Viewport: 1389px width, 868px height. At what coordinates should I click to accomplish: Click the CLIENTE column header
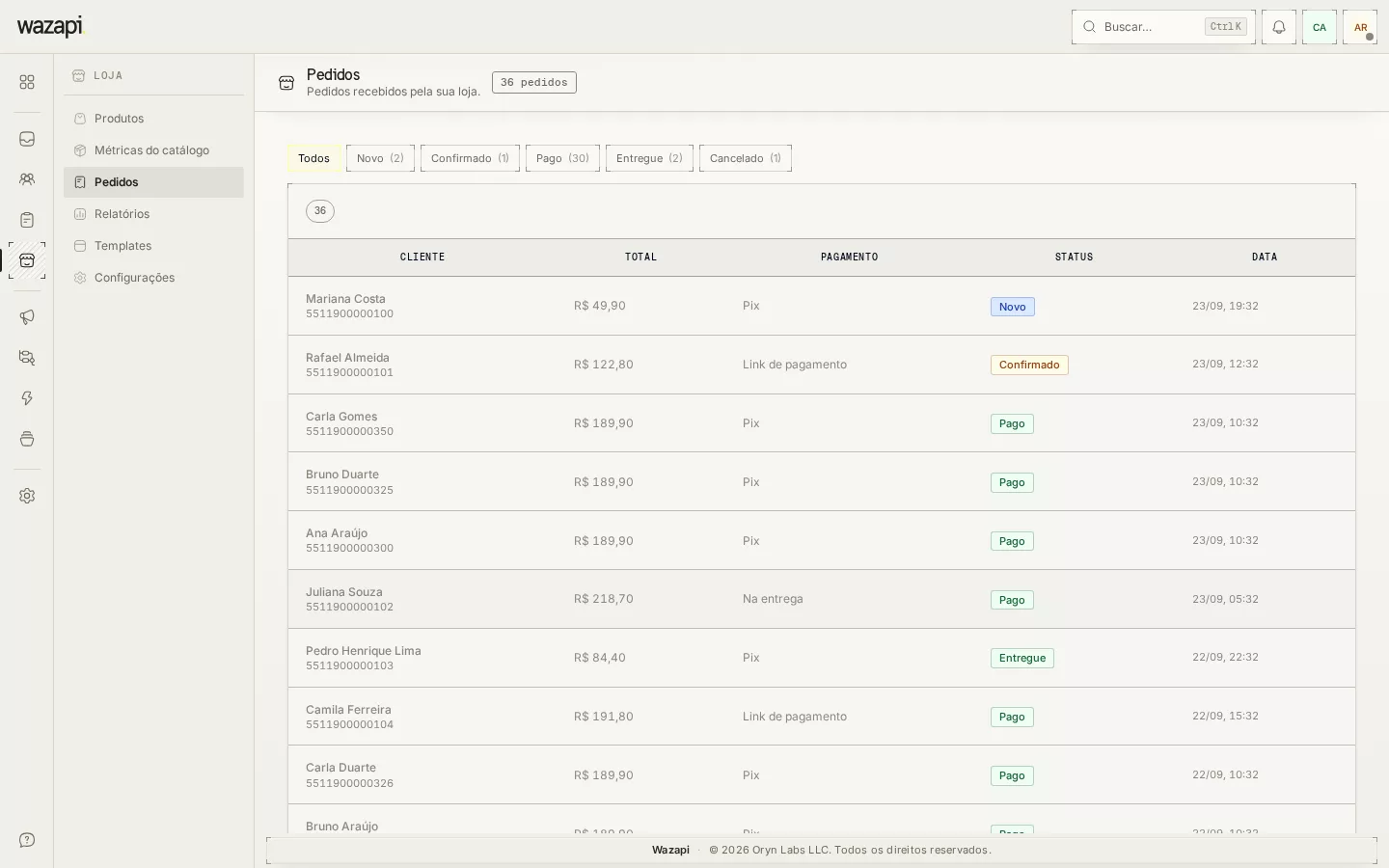click(x=422, y=258)
